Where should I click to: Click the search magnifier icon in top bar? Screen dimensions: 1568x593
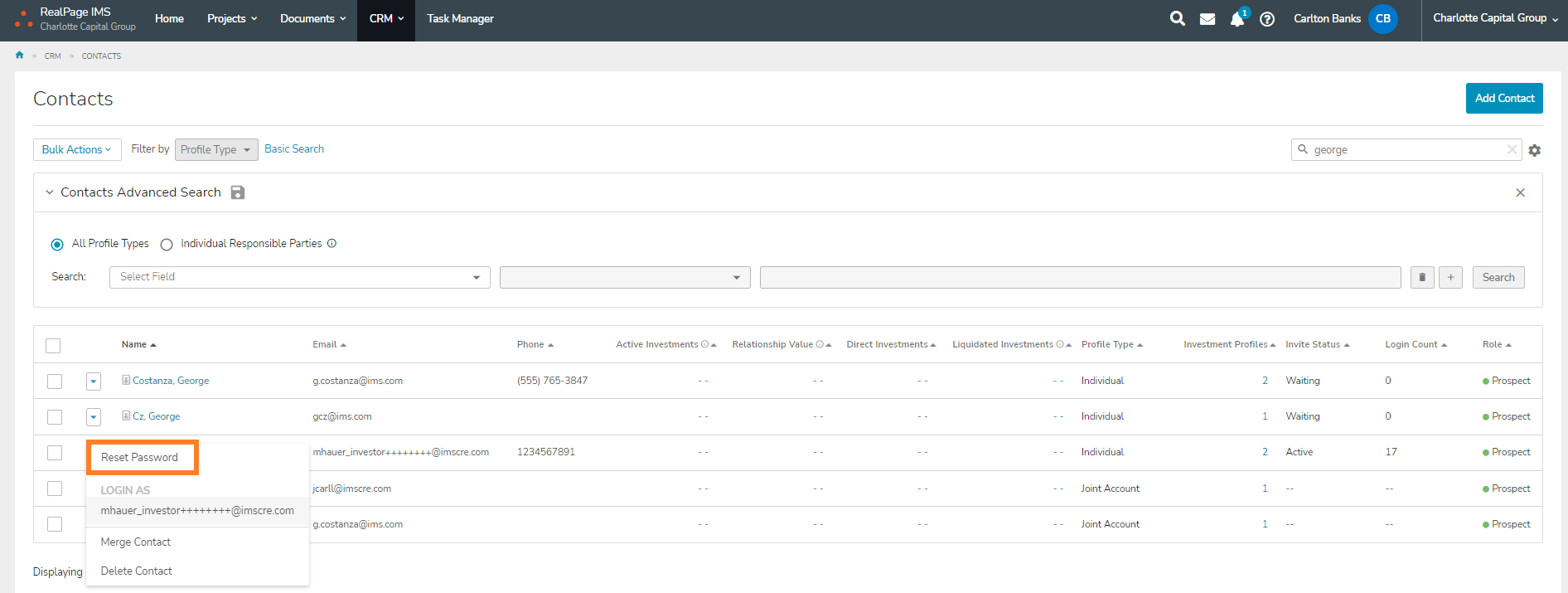pos(1177,18)
